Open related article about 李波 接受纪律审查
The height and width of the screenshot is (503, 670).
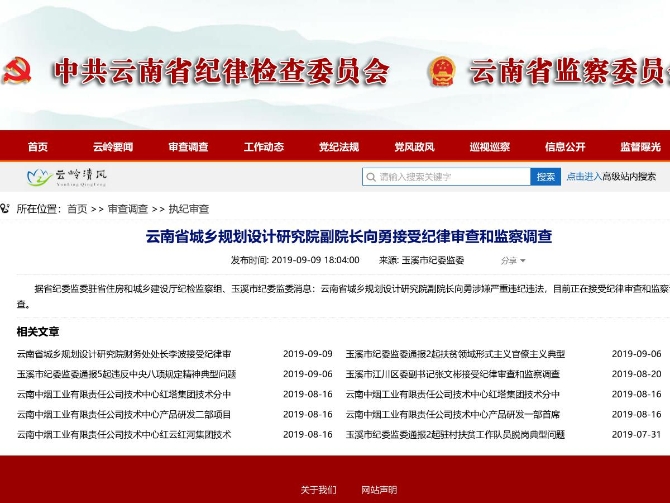tap(124, 354)
